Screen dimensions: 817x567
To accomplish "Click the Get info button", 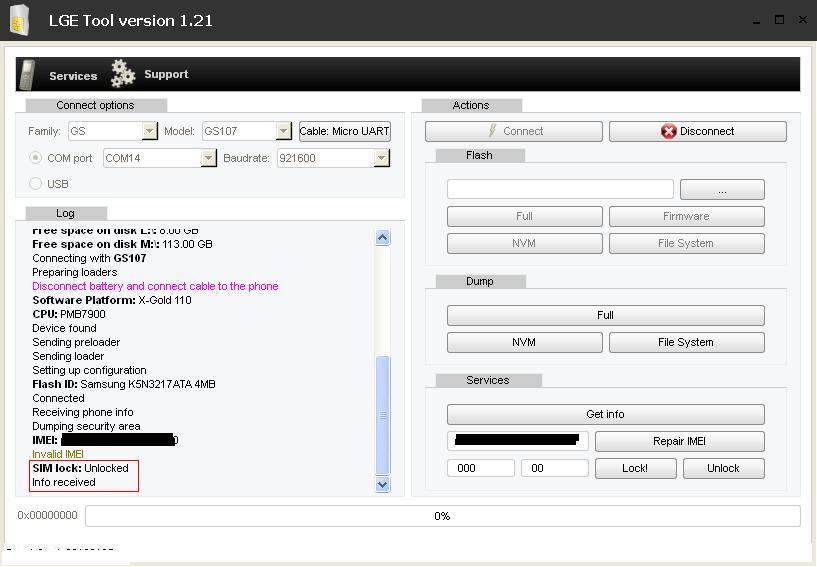I will tap(606, 414).
